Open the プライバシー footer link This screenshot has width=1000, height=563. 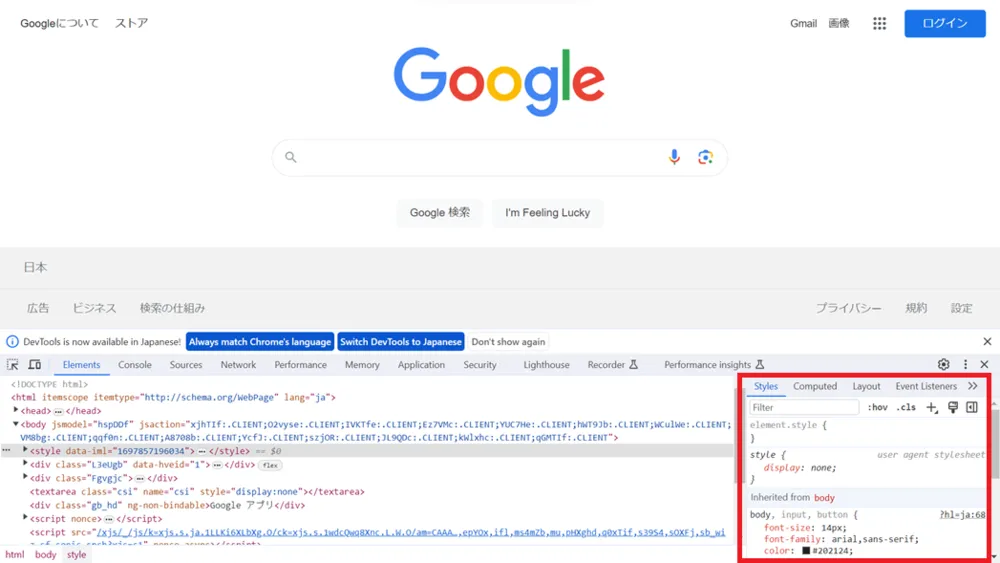point(848,308)
